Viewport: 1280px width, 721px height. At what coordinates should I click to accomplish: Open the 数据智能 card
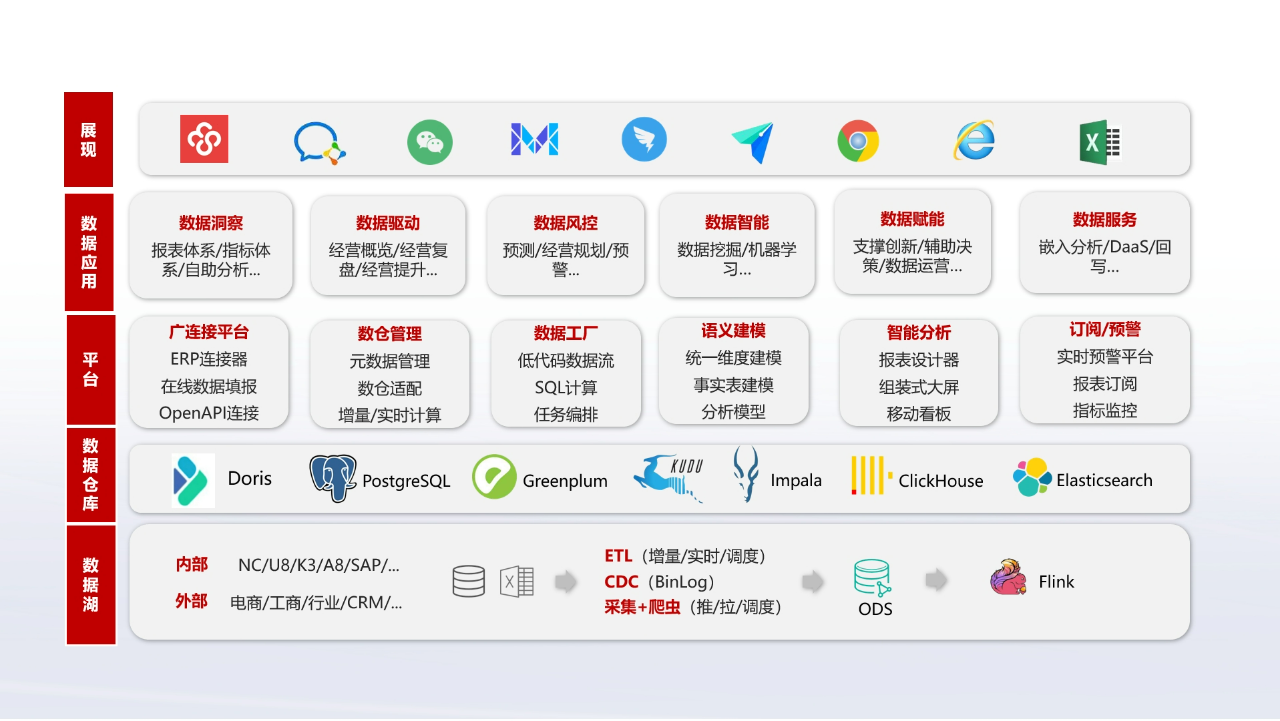coord(737,244)
